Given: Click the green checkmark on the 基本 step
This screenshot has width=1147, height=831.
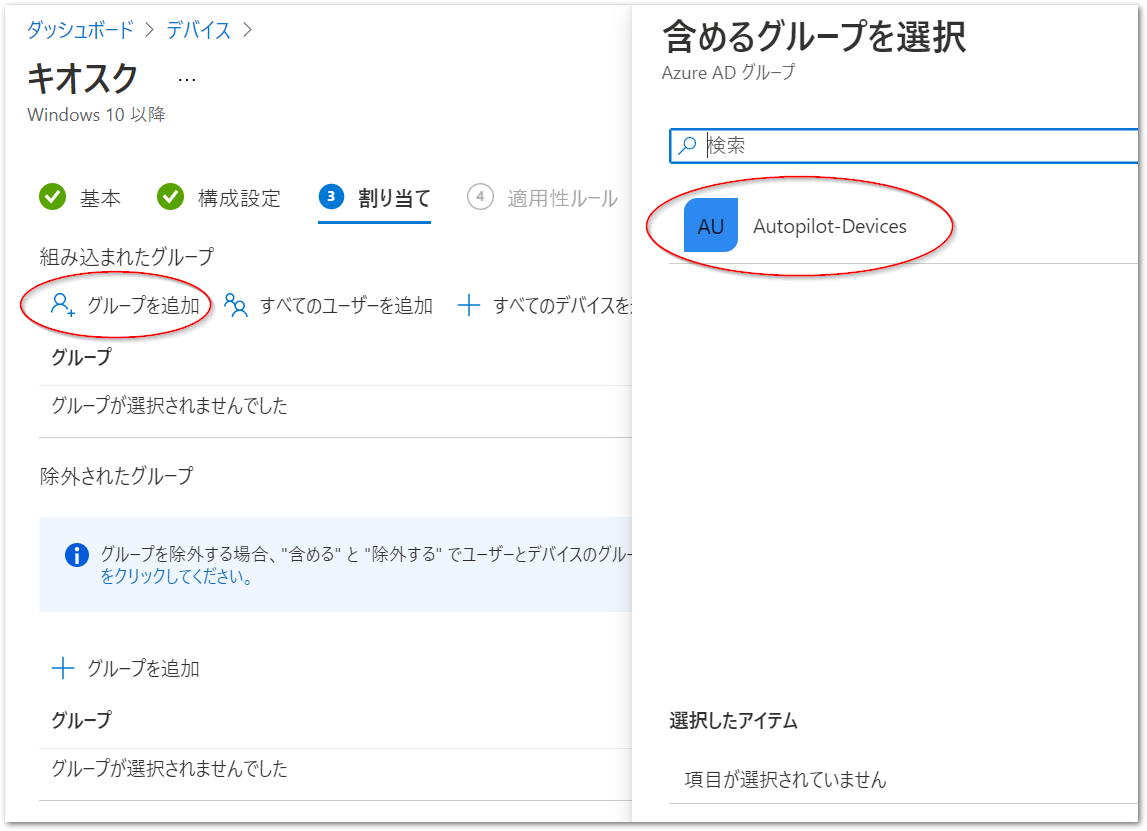Looking at the screenshot, I should (x=52, y=197).
